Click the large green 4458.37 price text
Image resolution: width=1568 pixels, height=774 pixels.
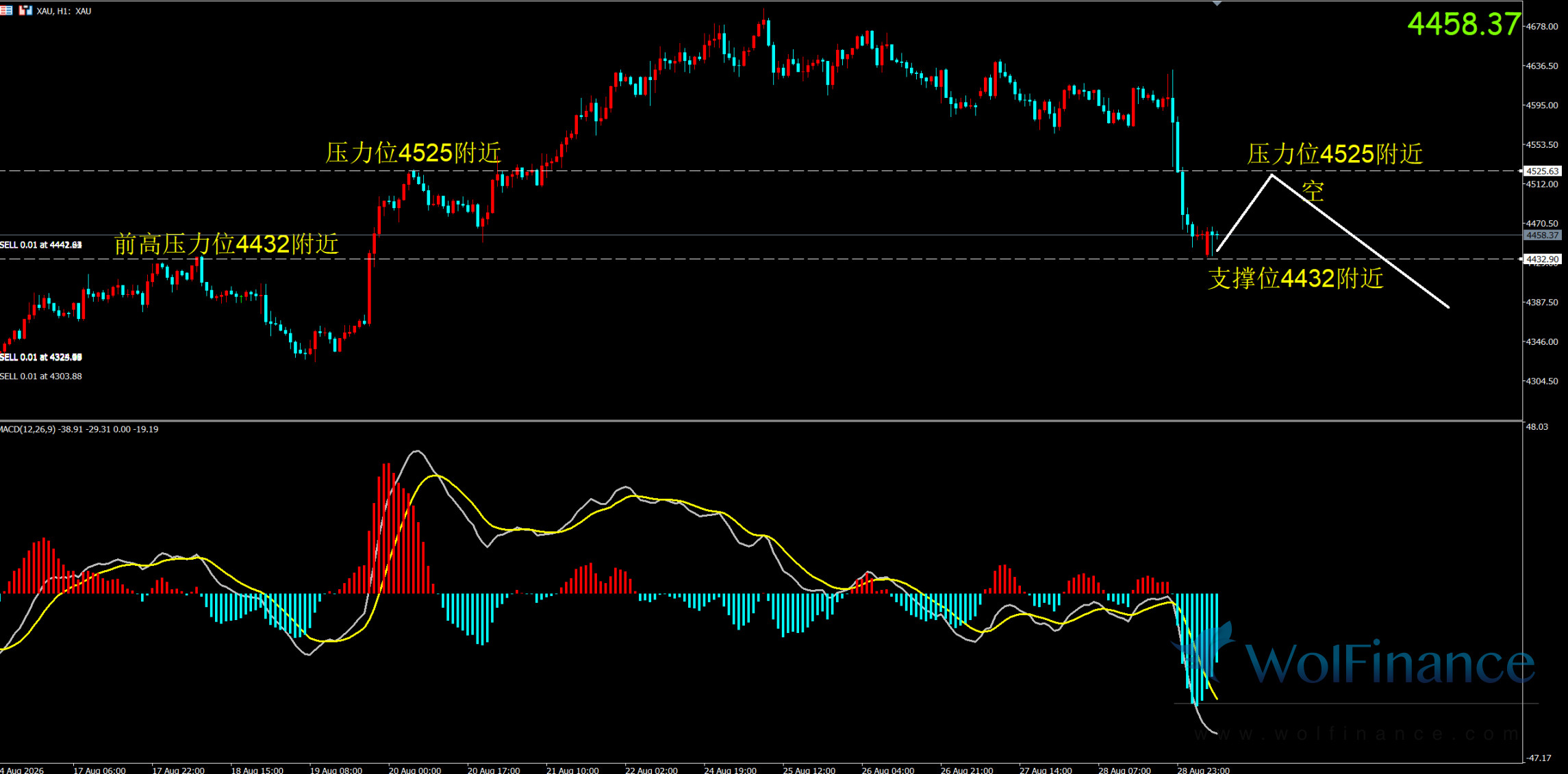point(1463,24)
